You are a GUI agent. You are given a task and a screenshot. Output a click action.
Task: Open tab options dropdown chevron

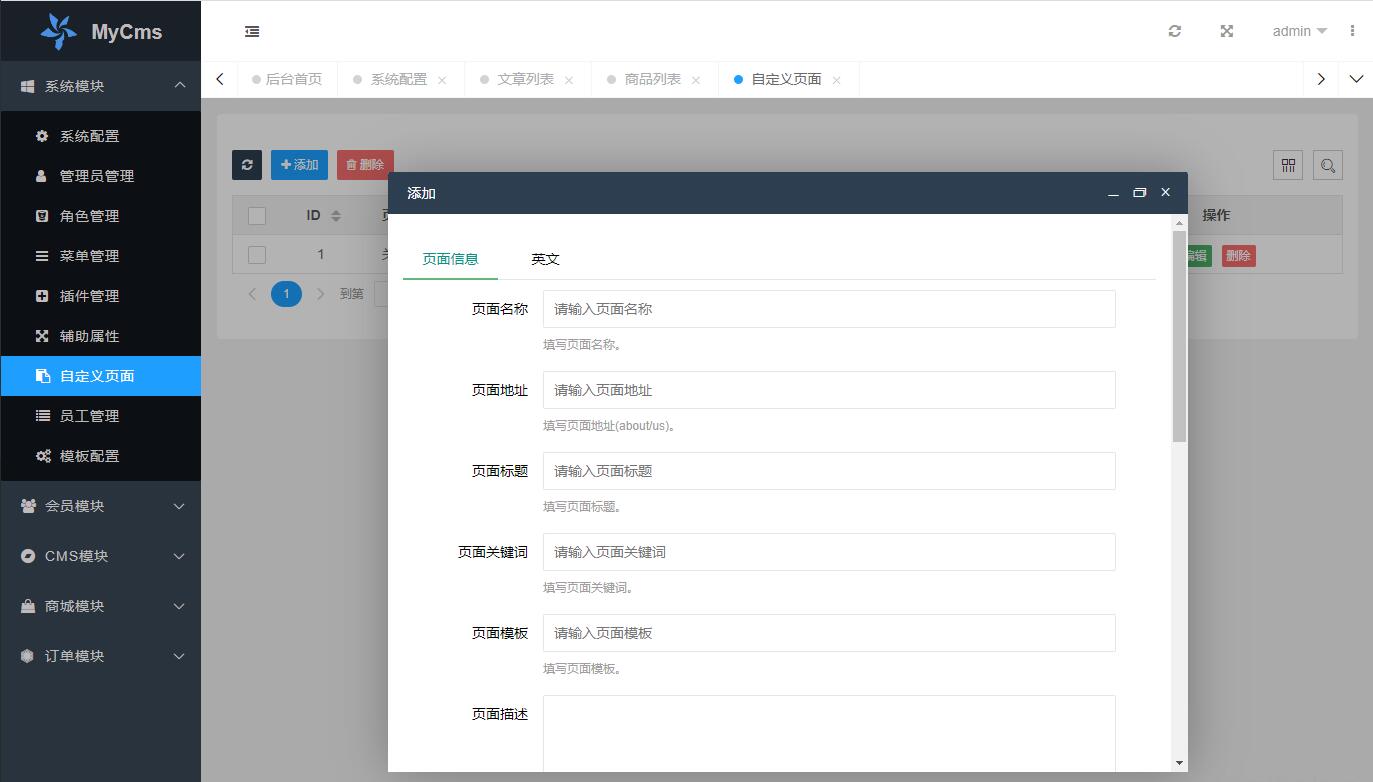coord(1356,79)
